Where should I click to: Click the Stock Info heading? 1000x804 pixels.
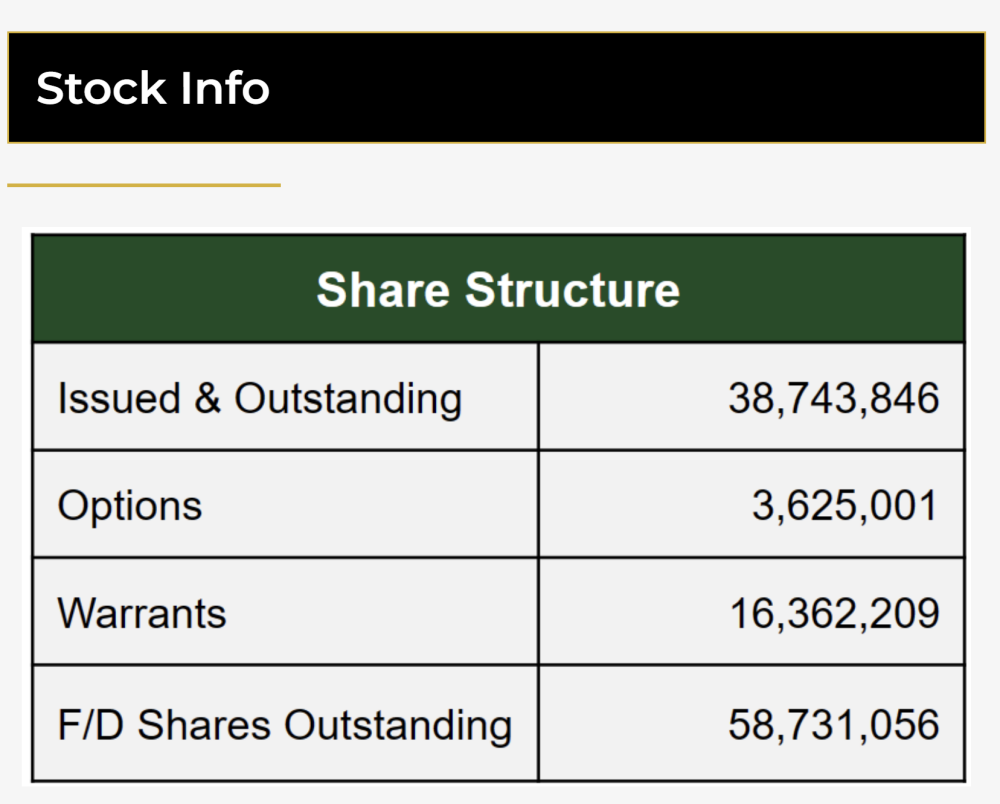[153, 88]
